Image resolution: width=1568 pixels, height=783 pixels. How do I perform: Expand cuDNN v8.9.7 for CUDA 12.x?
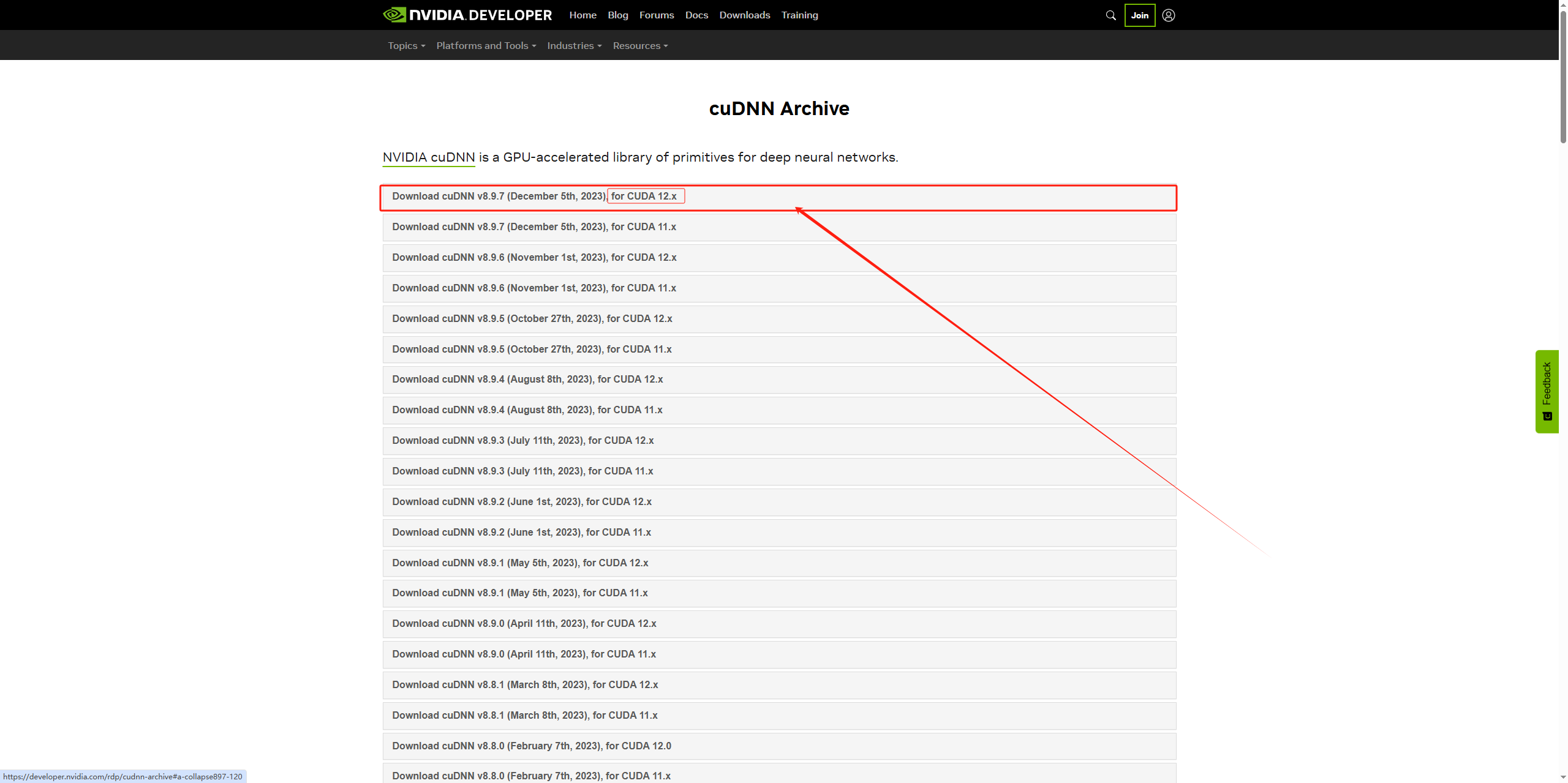click(779, 197)
